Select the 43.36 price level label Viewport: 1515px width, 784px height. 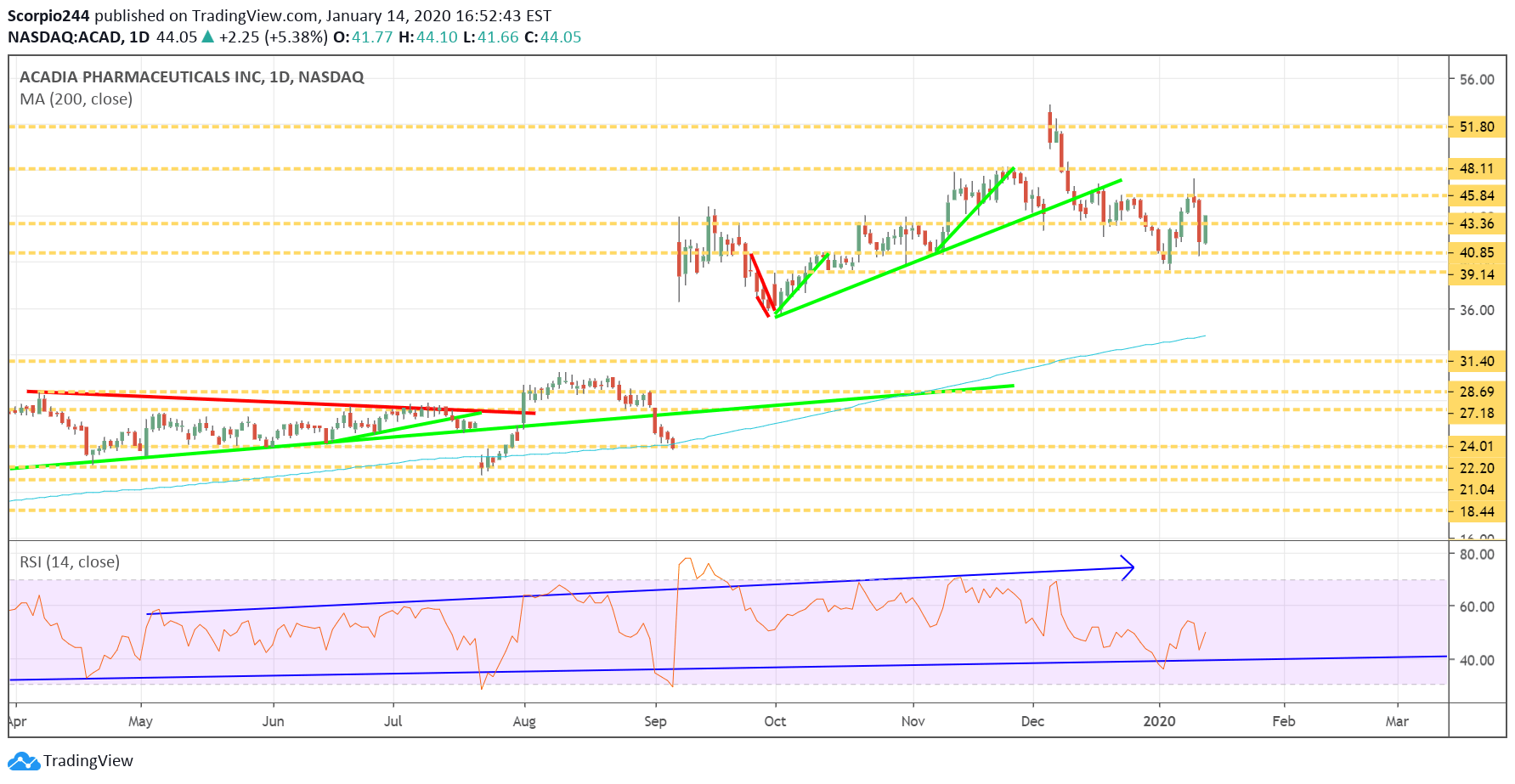coord(1477,223)
